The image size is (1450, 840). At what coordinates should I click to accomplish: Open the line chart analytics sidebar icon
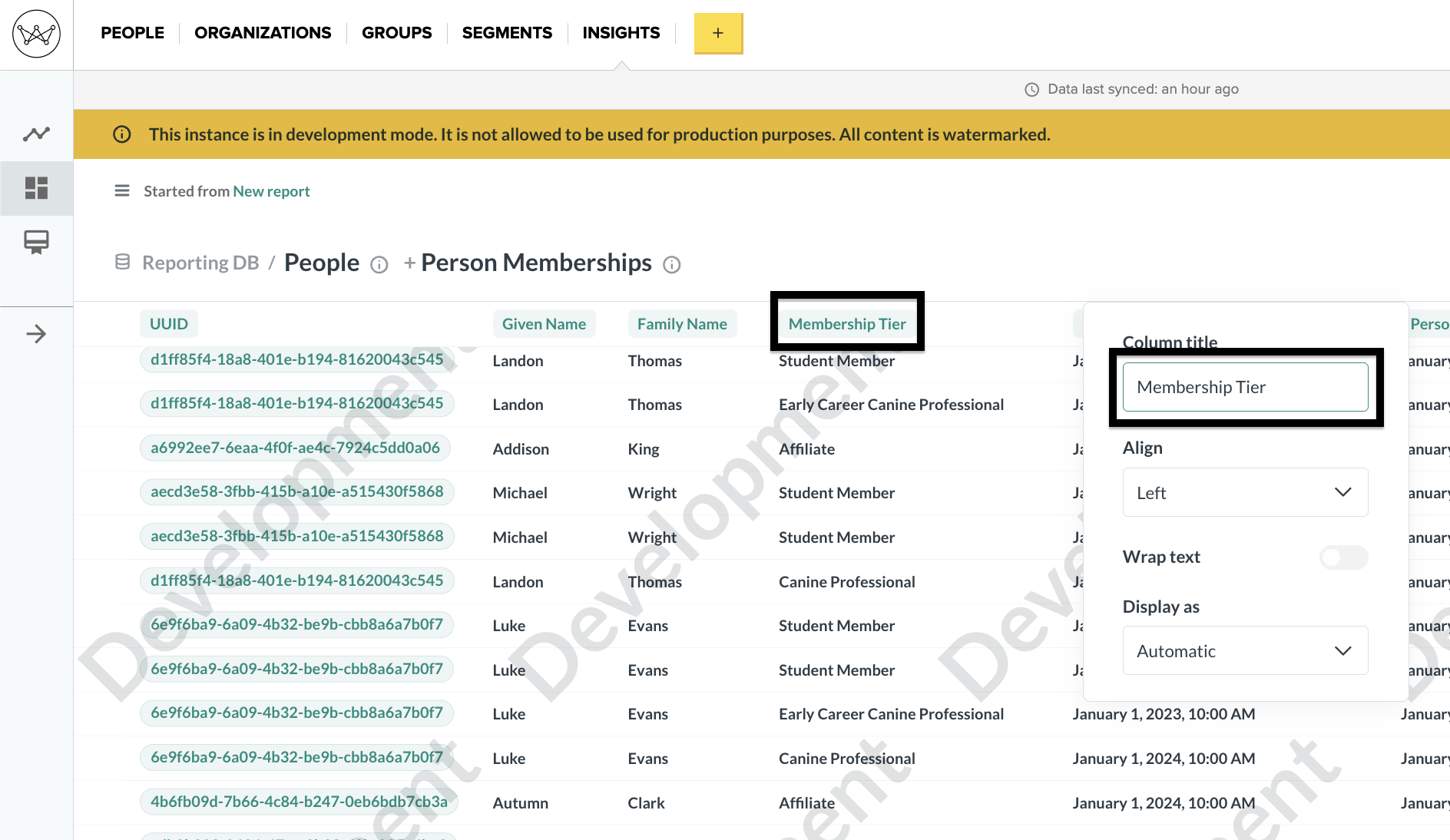point(36,134)
